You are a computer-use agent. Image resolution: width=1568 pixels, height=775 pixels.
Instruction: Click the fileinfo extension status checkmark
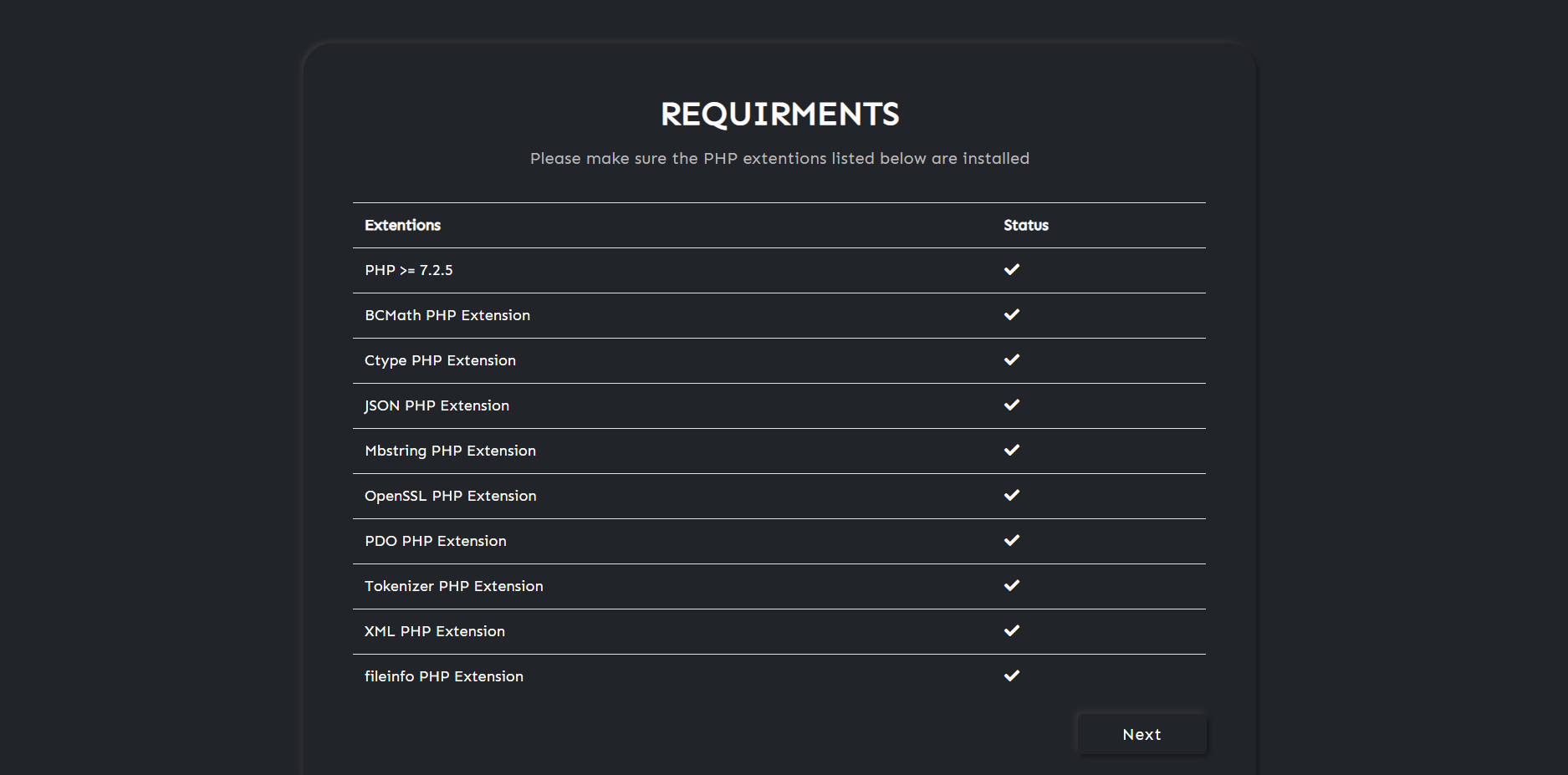(x=1011, y=676)
